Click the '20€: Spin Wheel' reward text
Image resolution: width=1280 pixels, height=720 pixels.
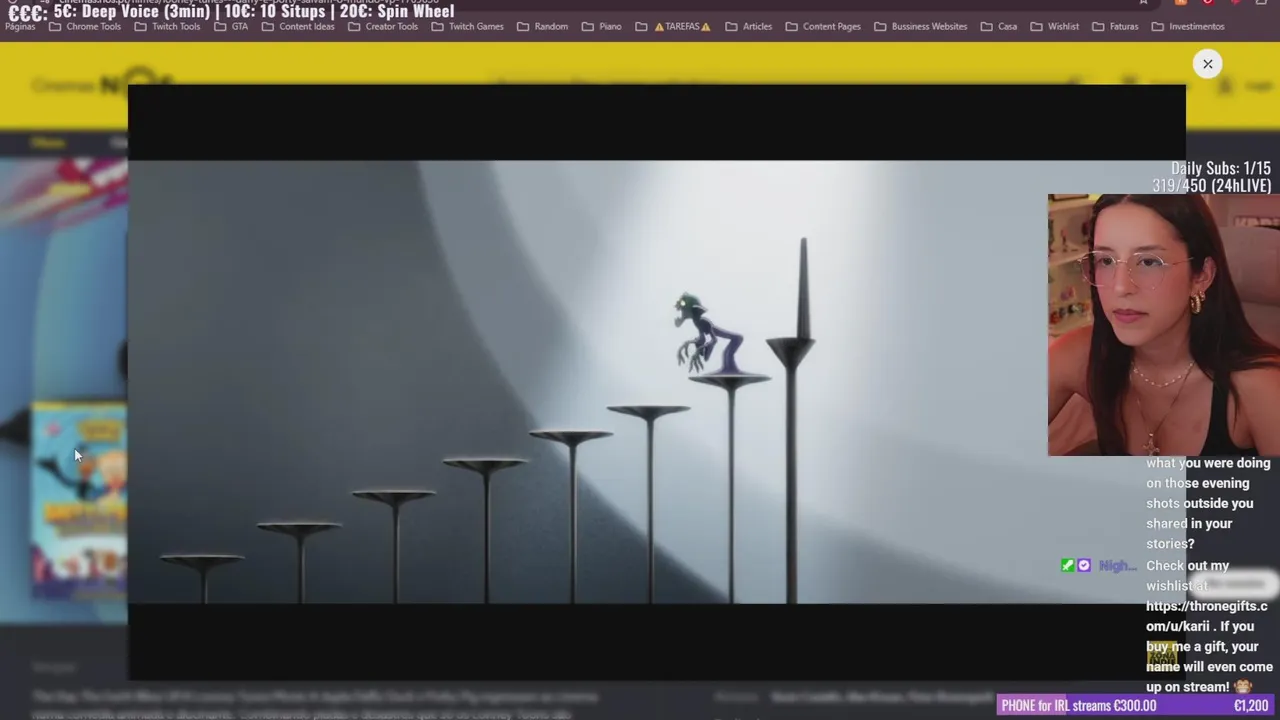tap(397, 11)
